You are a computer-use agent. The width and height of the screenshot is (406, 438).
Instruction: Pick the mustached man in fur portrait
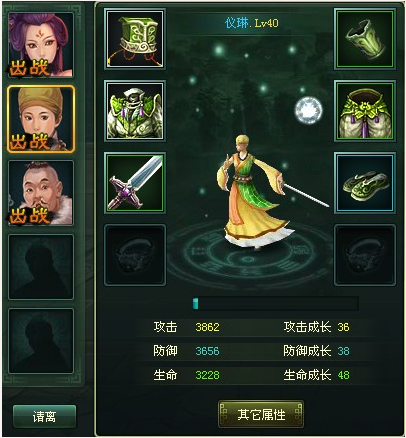(41, 193)
